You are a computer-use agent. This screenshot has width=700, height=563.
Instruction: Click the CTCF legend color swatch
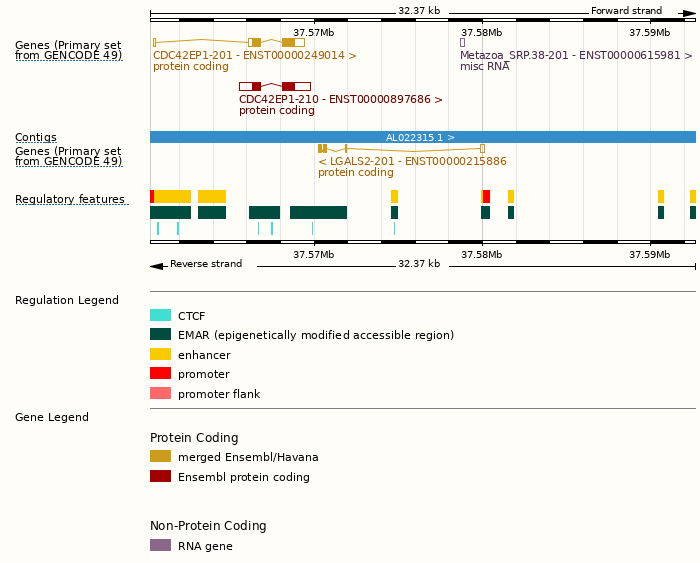tap(160, 315)
